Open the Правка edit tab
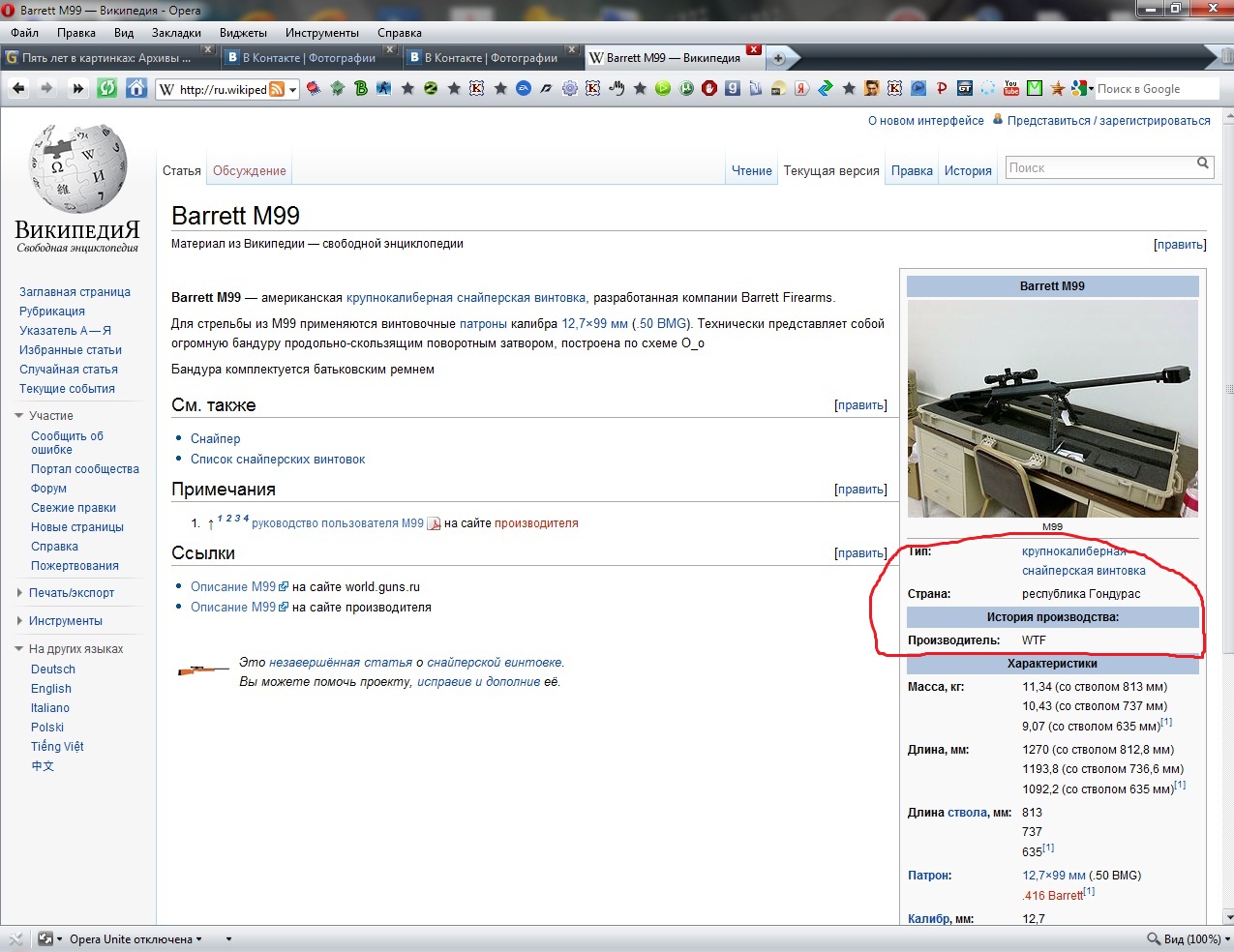1234x952 pixels. tap(912, 171)
